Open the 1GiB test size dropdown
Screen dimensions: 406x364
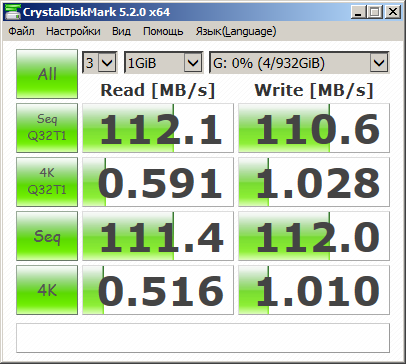click(x=163, y=63)
